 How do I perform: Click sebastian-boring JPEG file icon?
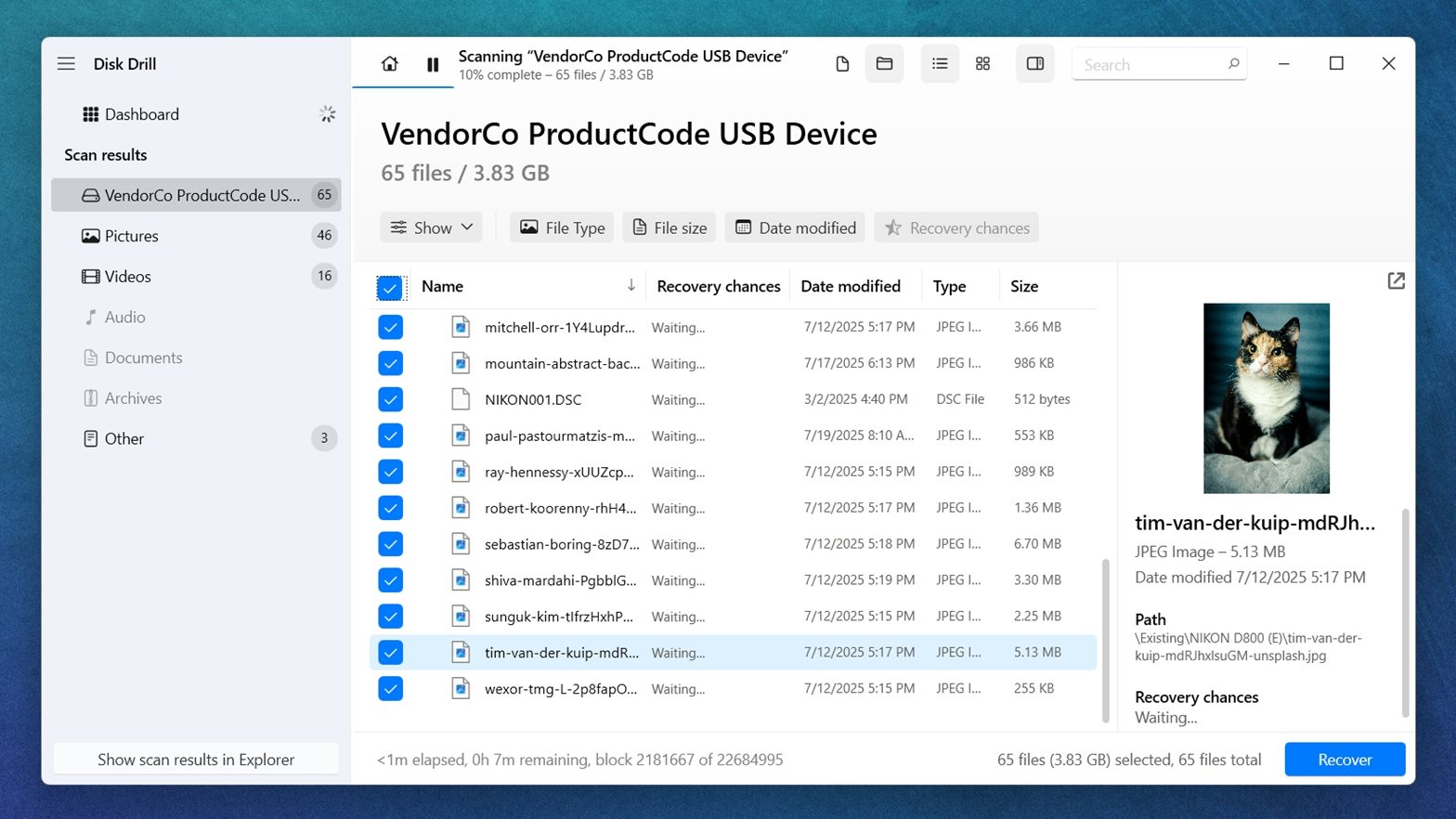461,544
